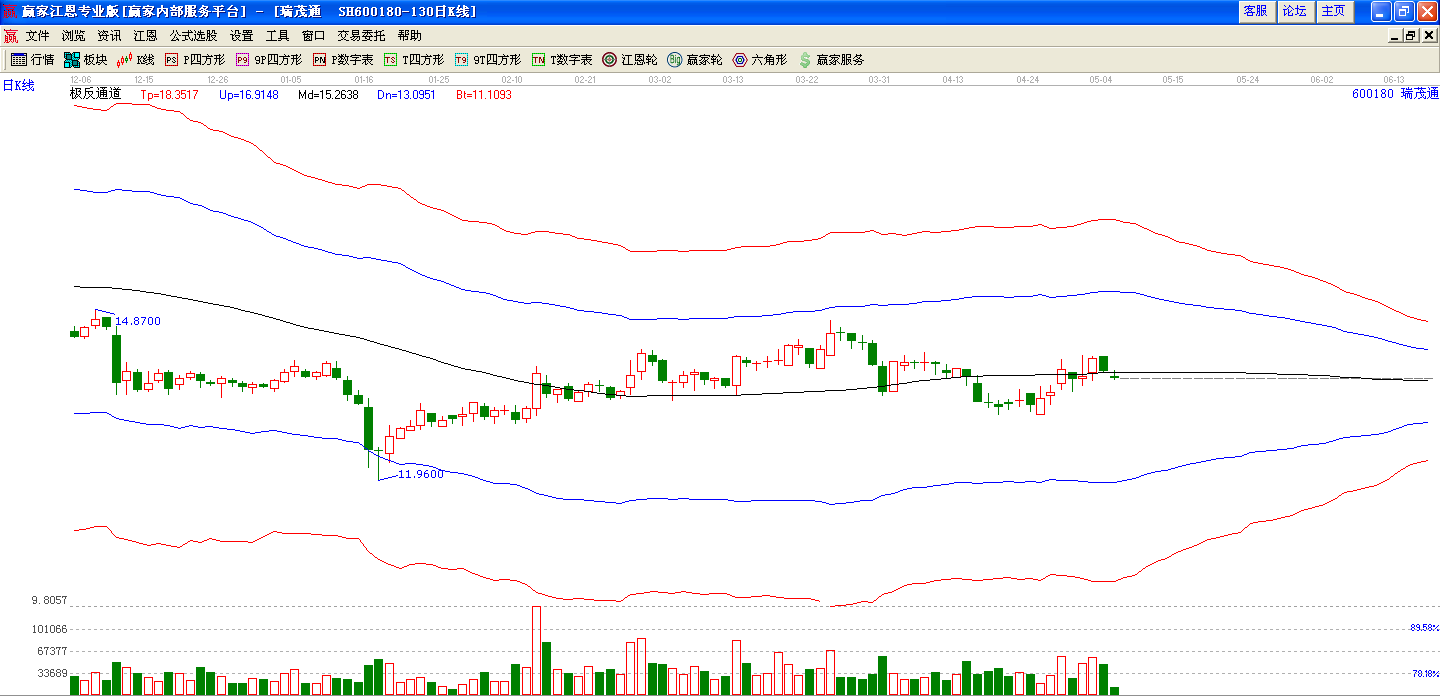Click the tallest red volume bar

tap(537, 650)
